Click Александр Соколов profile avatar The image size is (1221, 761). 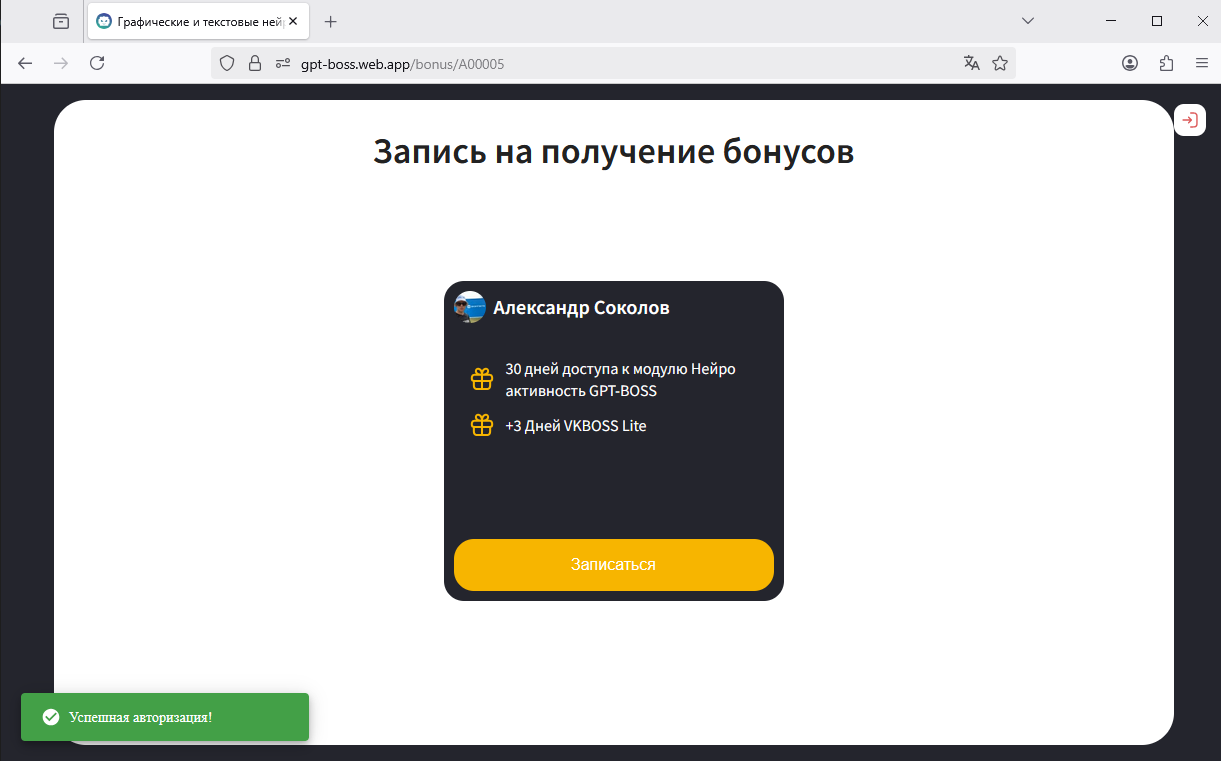pos(470,307)
